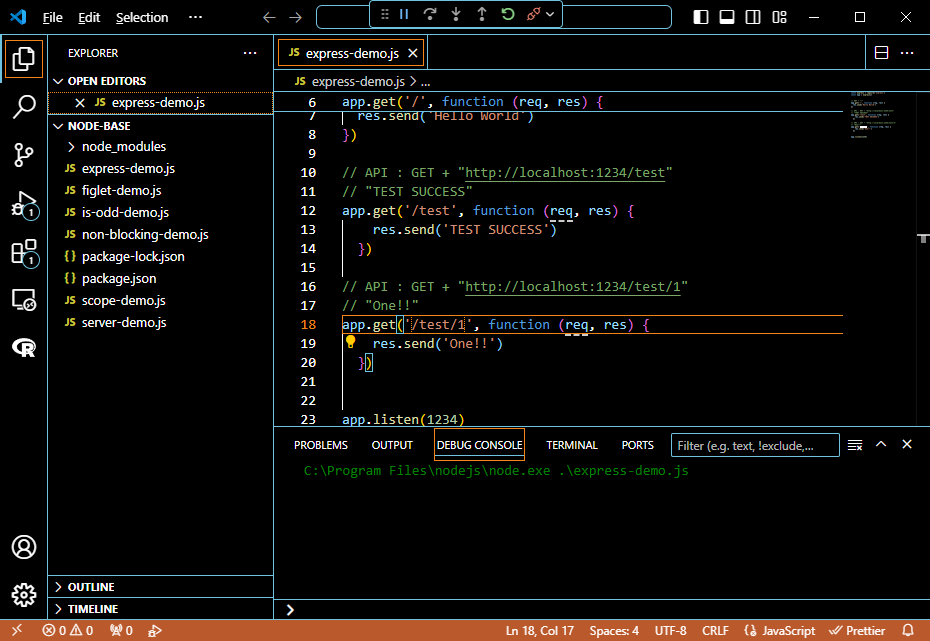
Task: Pause the debug session
Action: pyautogui.click(x=404, y=14)
